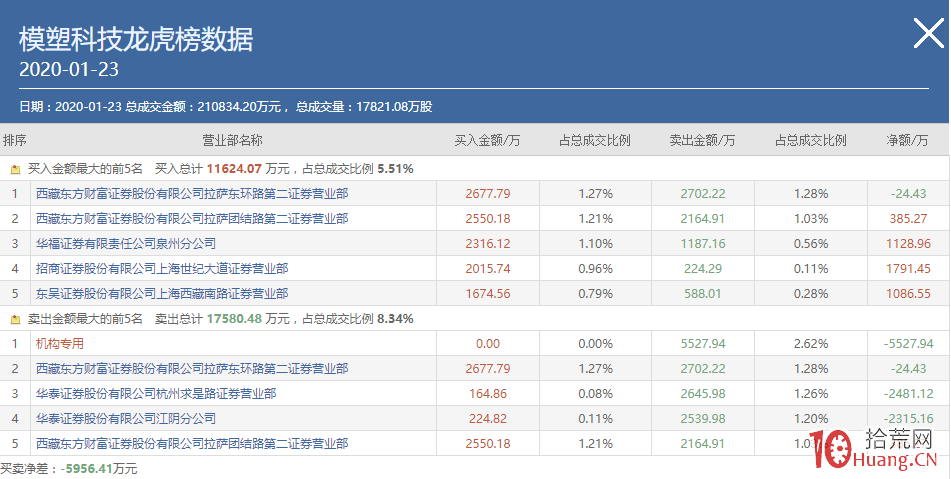Open 东吴证券上海西藏南路证券营业部 link
The width and height of the screenshot is (951, 479).
162,293
